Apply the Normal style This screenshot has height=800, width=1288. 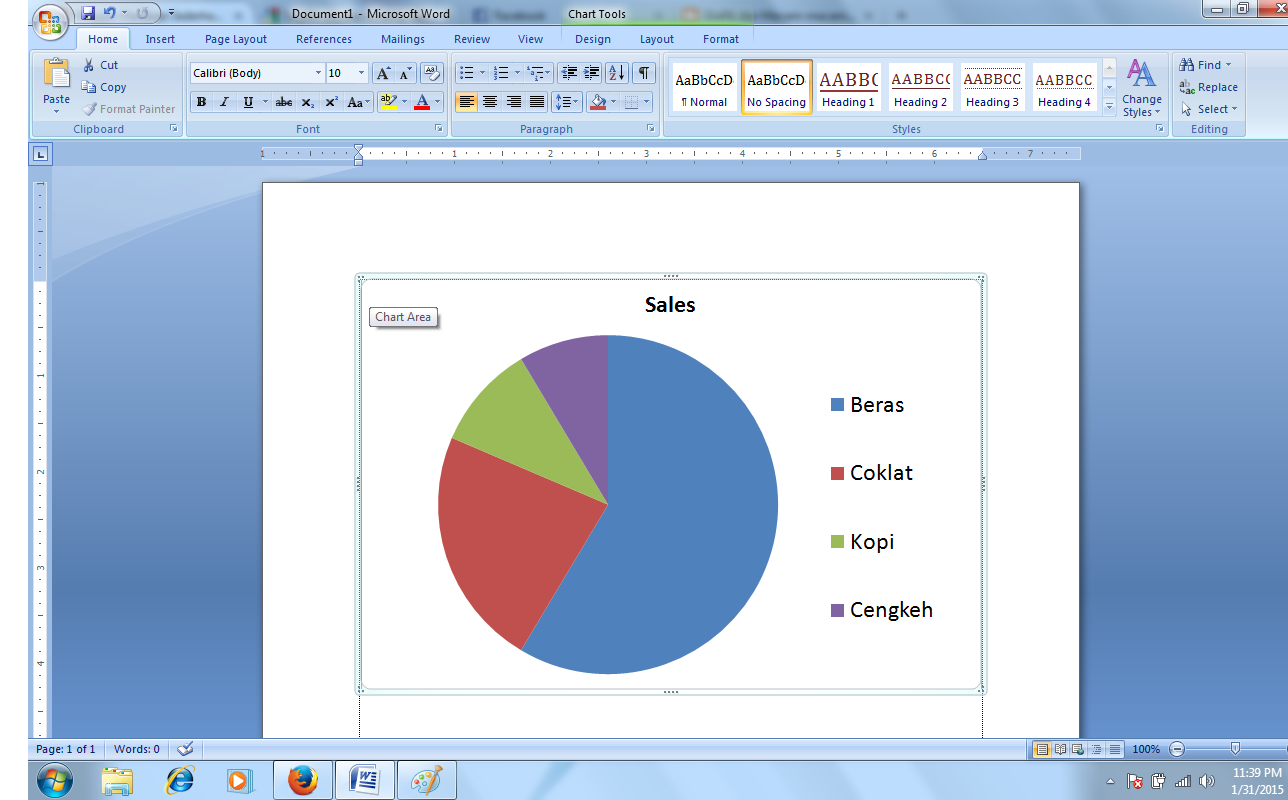pos(704,87)
